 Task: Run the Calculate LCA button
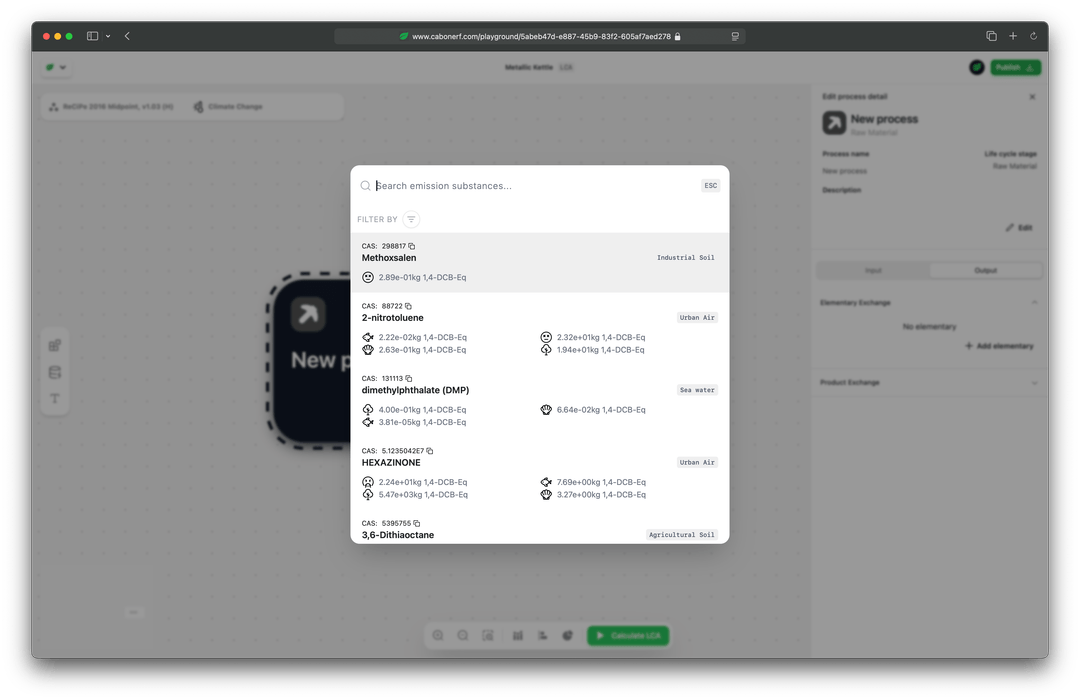click(x=627, y=635)
